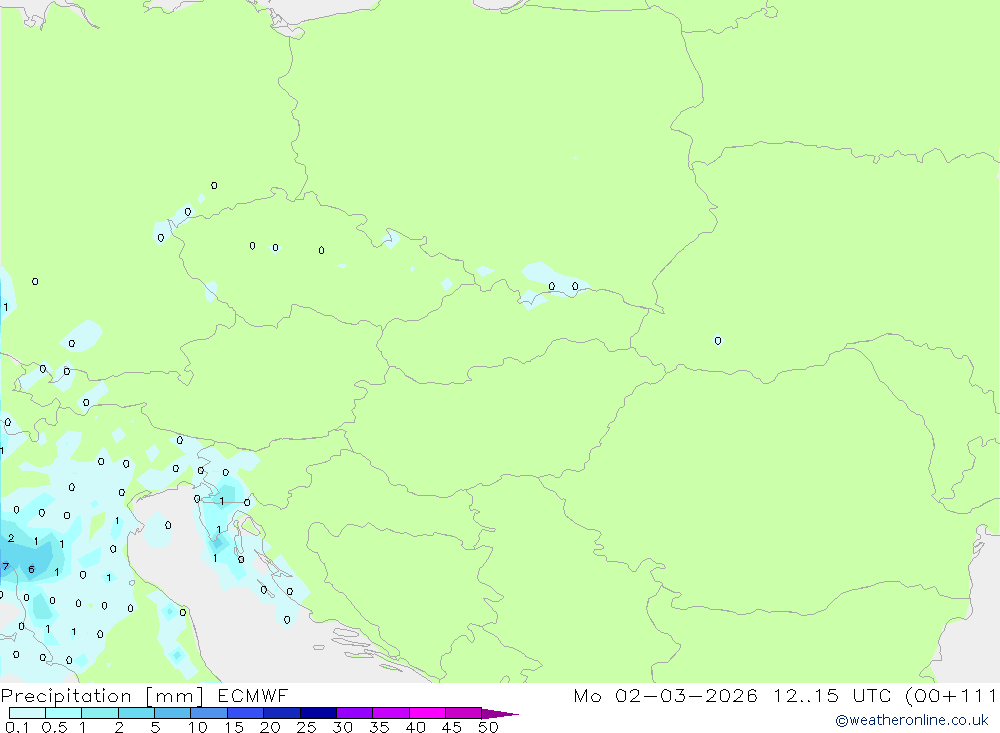Click the 30–35 mm purple legend box

355,713
